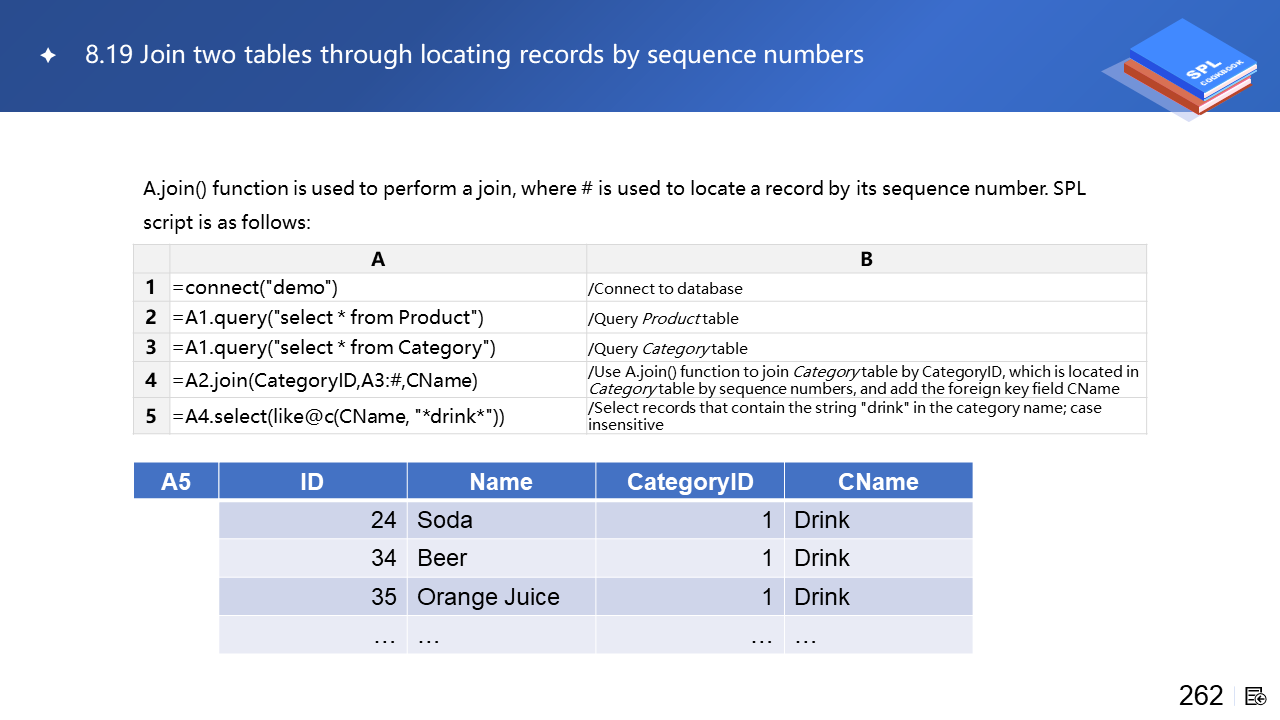The width and height of the screenshot is (1280, 720).
Task: Select the Category table query cell
Action: 378,348
